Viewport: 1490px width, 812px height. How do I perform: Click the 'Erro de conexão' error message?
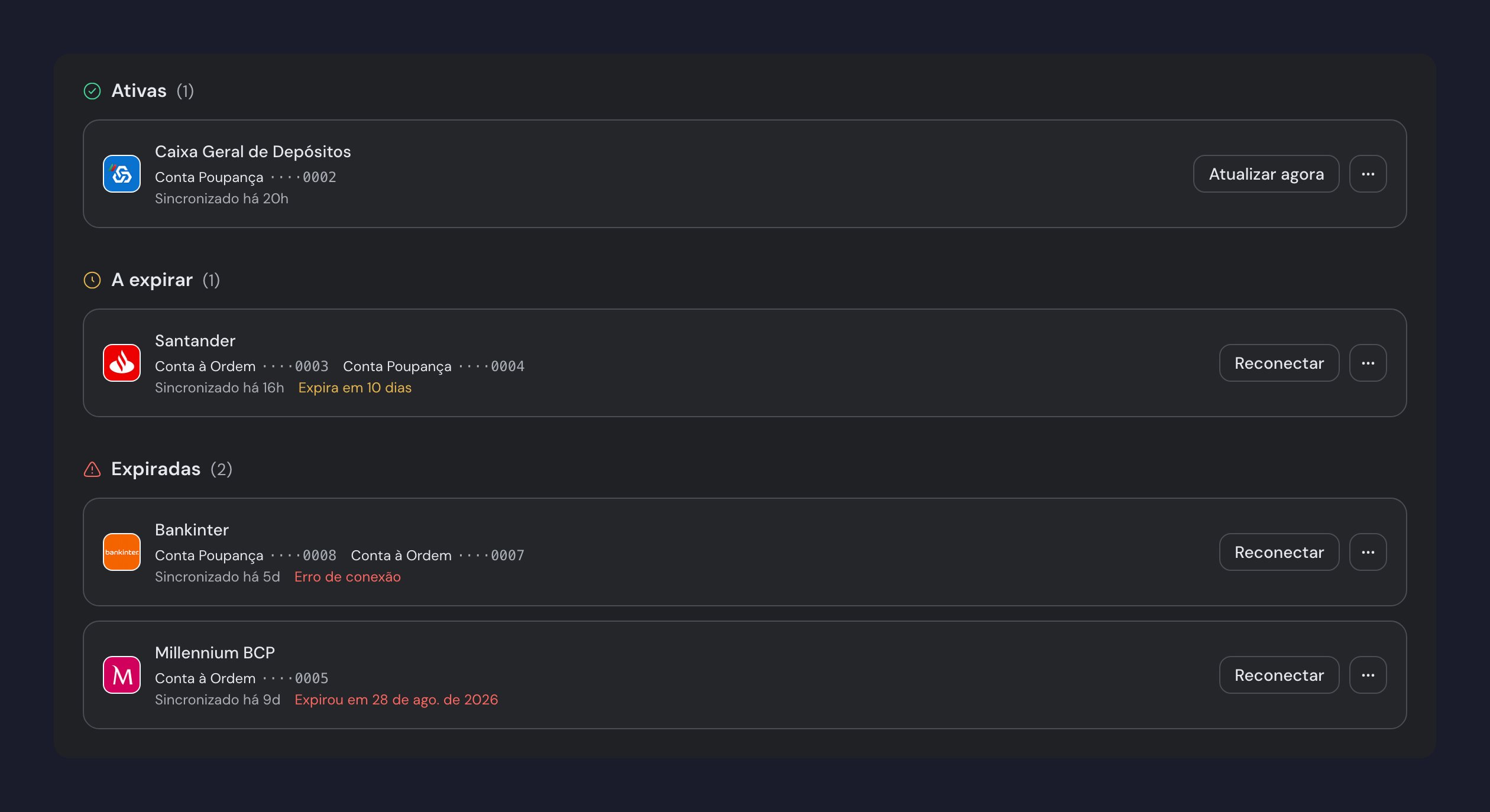(348, 577)
